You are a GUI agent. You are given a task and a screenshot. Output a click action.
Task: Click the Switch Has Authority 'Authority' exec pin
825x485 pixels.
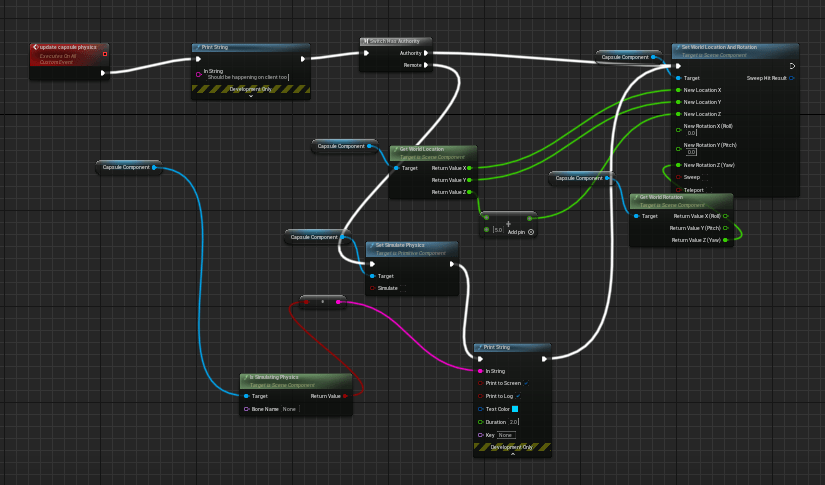(x=426, y=53)
